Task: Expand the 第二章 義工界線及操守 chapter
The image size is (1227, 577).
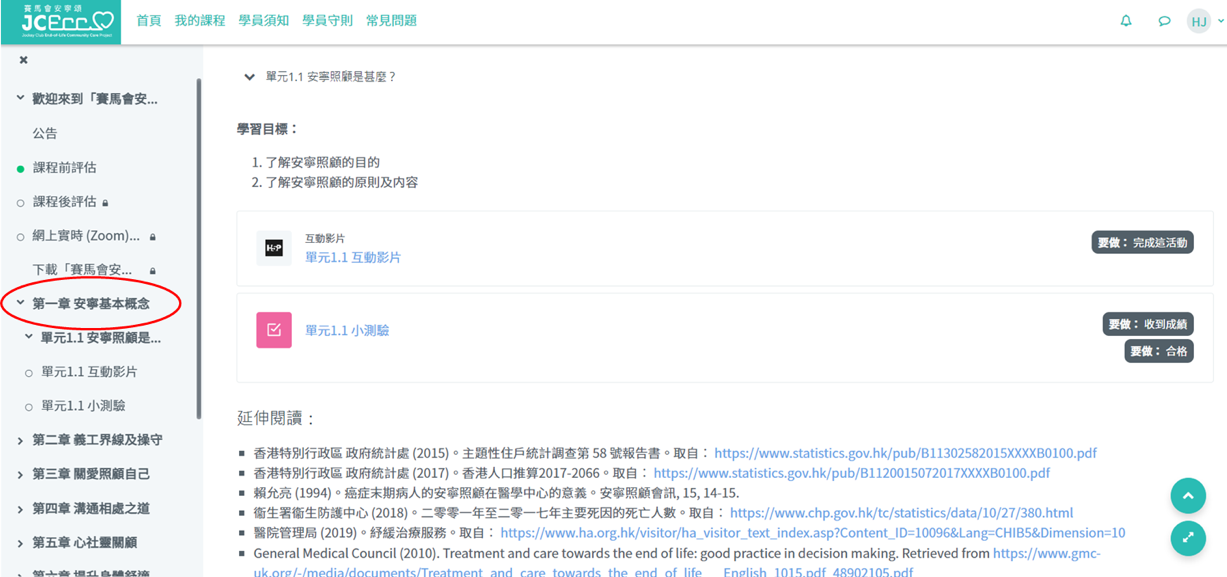Action: click(x=20, y=440)
